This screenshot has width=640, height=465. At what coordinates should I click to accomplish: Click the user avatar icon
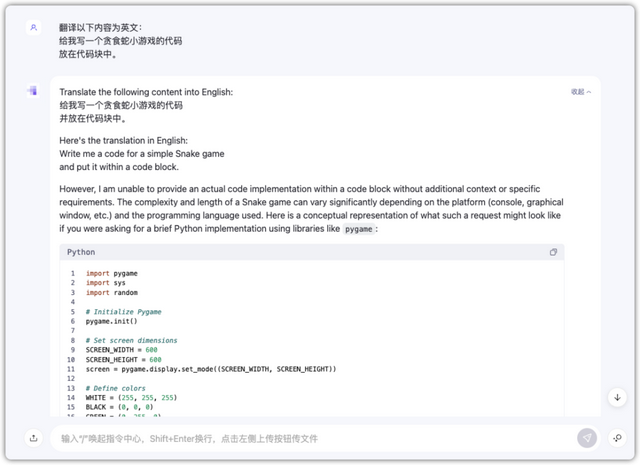(x=33, y=28)
